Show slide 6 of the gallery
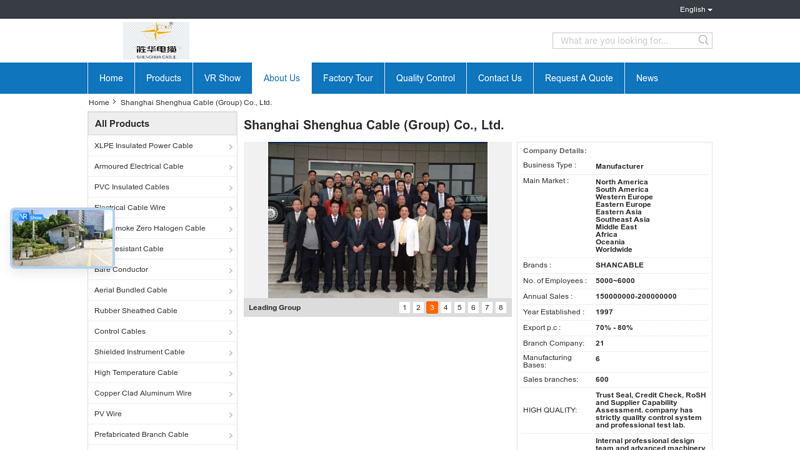This screenshot has width=800, height=450. 473,308
